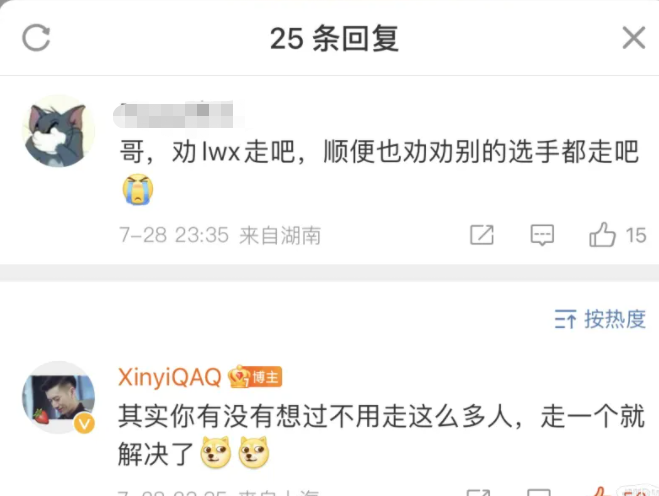Screen dimensions: 659x496
Task: Open the comment text starting with 哥，劝 lwx
Action: tap(379, 152)
